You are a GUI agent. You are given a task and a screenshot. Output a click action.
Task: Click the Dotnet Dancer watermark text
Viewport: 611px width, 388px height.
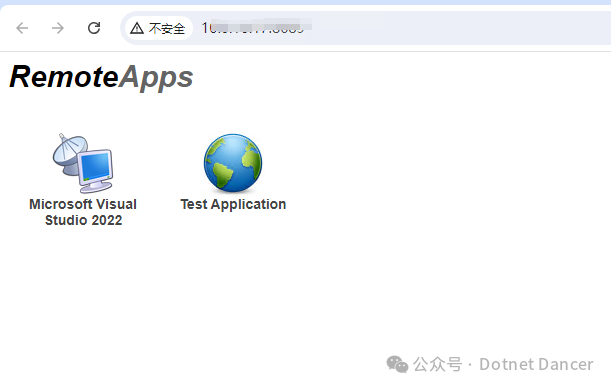click(x=536, y=365)
